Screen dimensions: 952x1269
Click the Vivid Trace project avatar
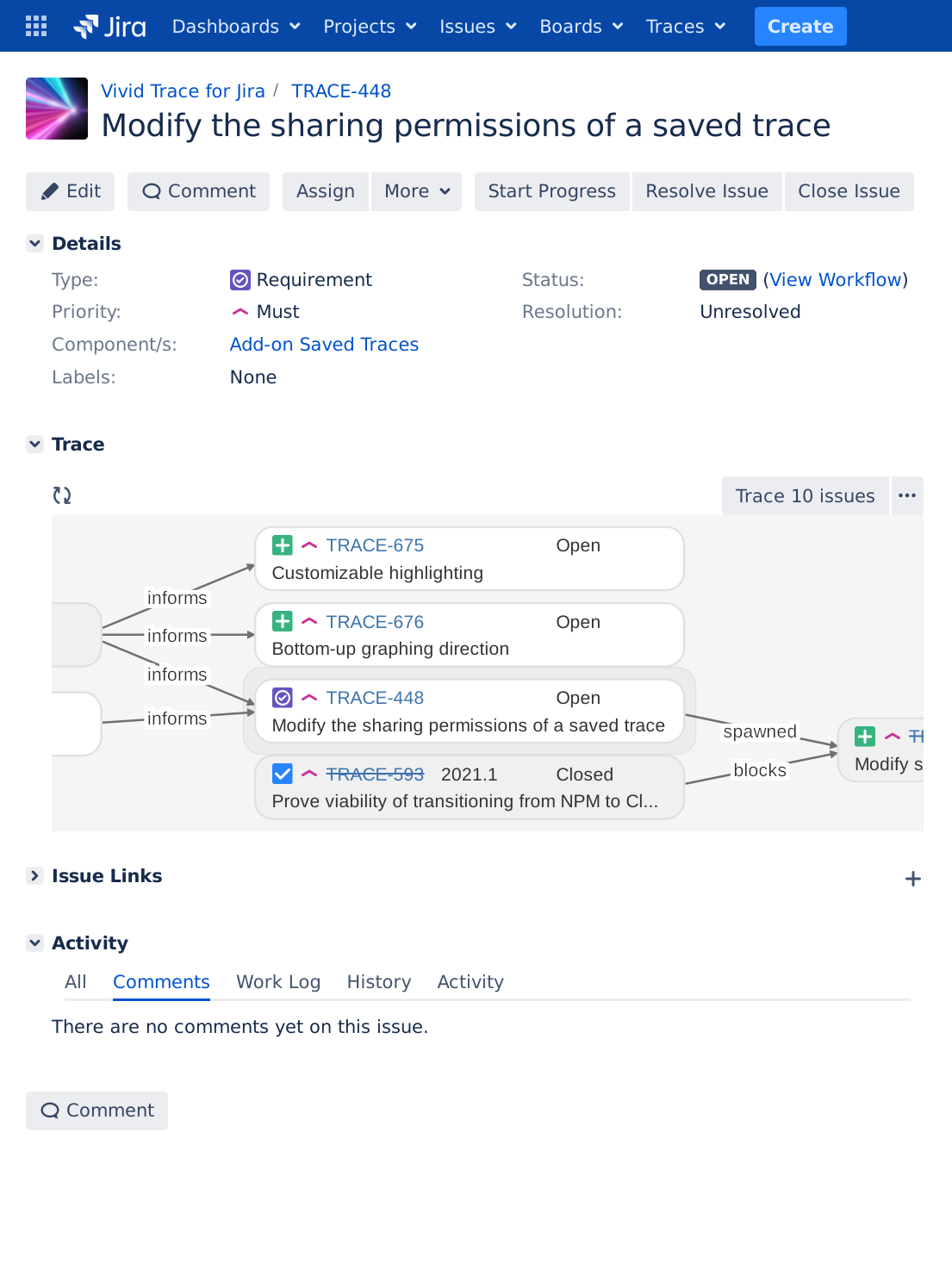click(57, 109)
